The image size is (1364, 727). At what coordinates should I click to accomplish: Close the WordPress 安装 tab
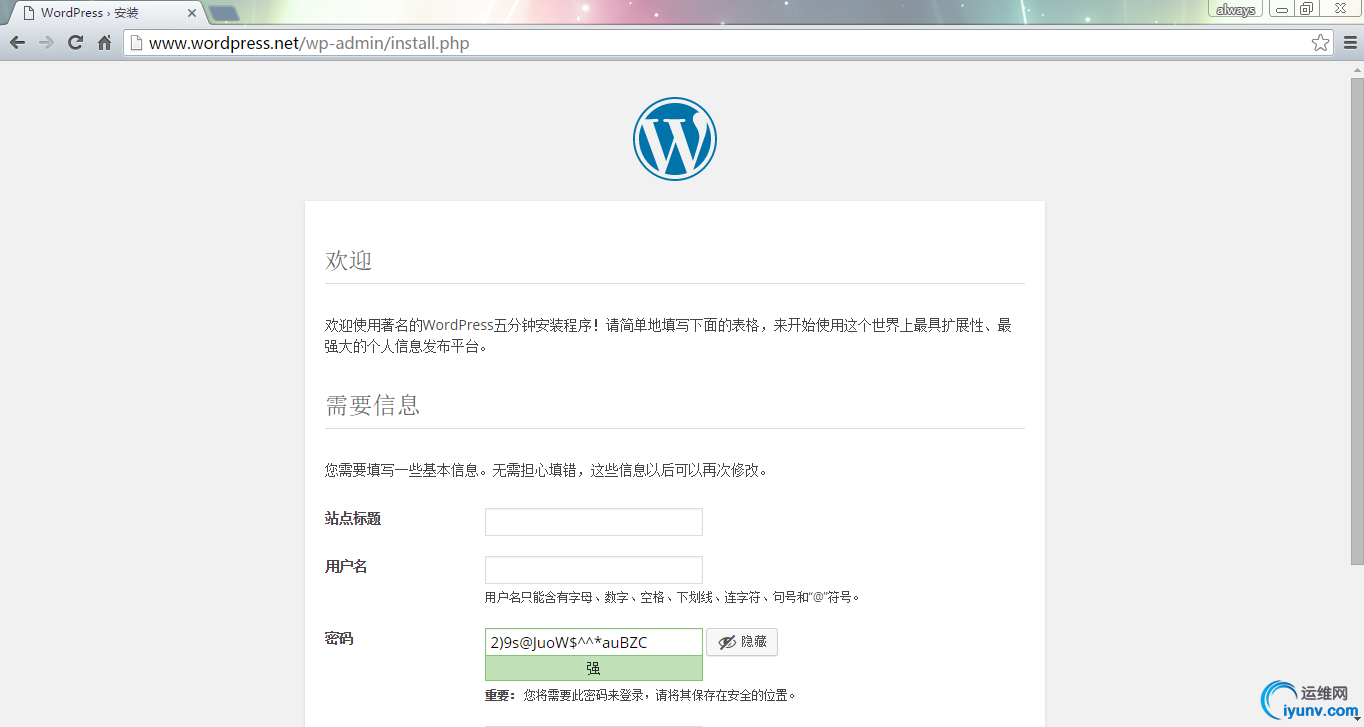click(x=192, y=13)
